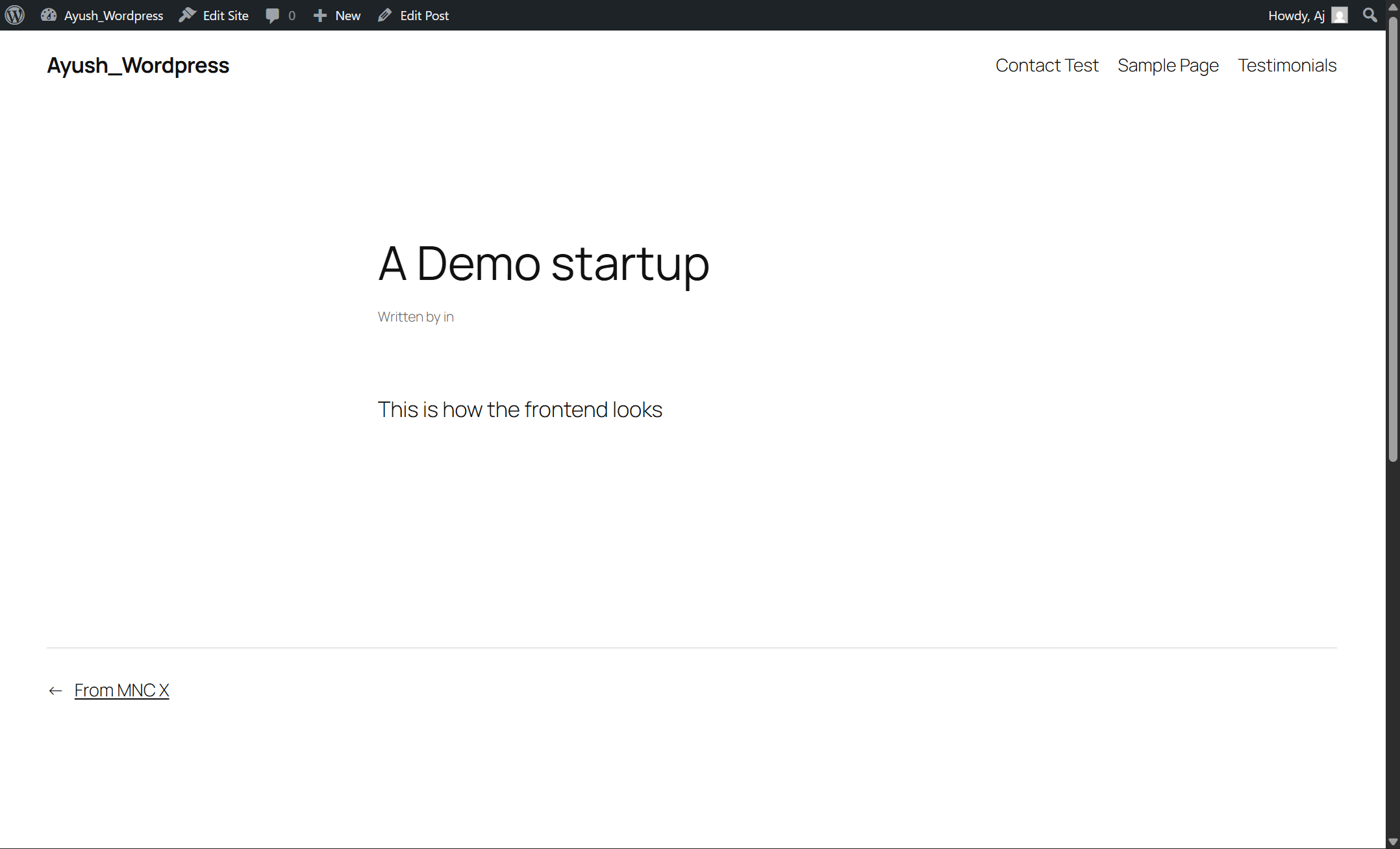Go to Ayush_Wordpress site title link
Screen dimensions: 1400x849
pyautogui.click(x=138, y=66)
